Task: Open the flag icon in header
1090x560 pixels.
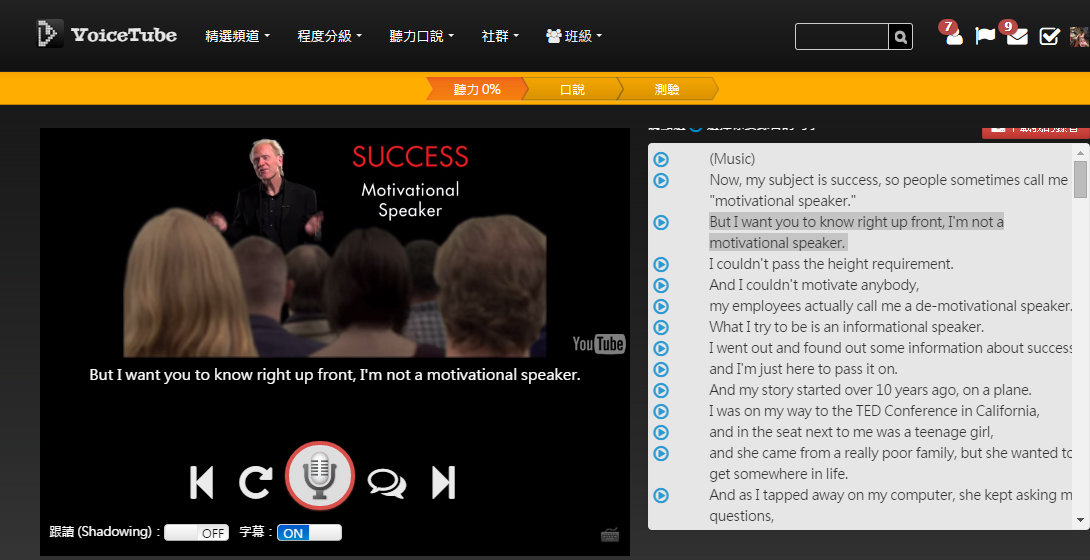Action: (x=985, y=36)
